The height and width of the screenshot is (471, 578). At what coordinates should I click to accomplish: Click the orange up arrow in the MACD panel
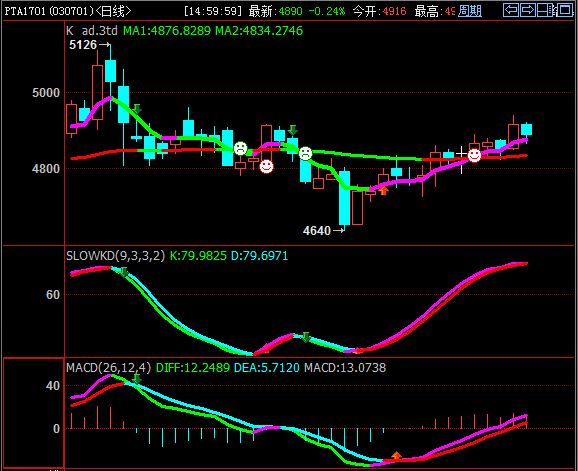(396, 456)
